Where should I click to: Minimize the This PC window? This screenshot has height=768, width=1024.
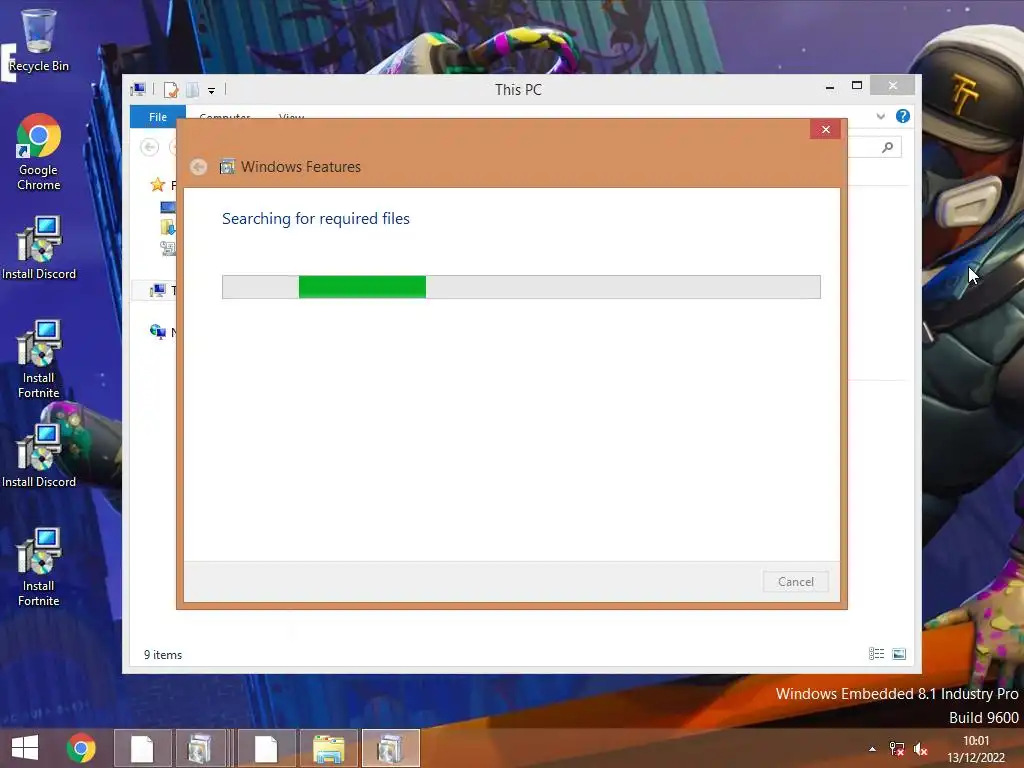coord(829,87)
